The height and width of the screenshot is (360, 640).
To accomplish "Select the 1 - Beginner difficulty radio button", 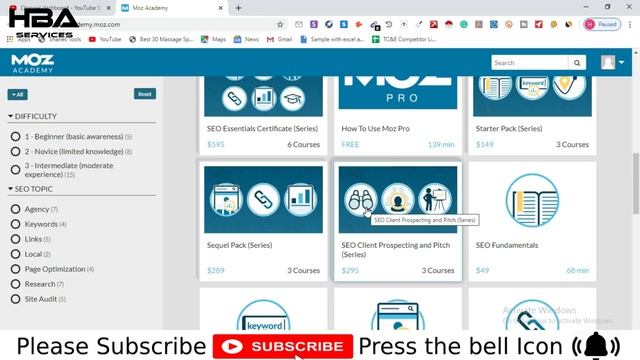I will [16, 136].
